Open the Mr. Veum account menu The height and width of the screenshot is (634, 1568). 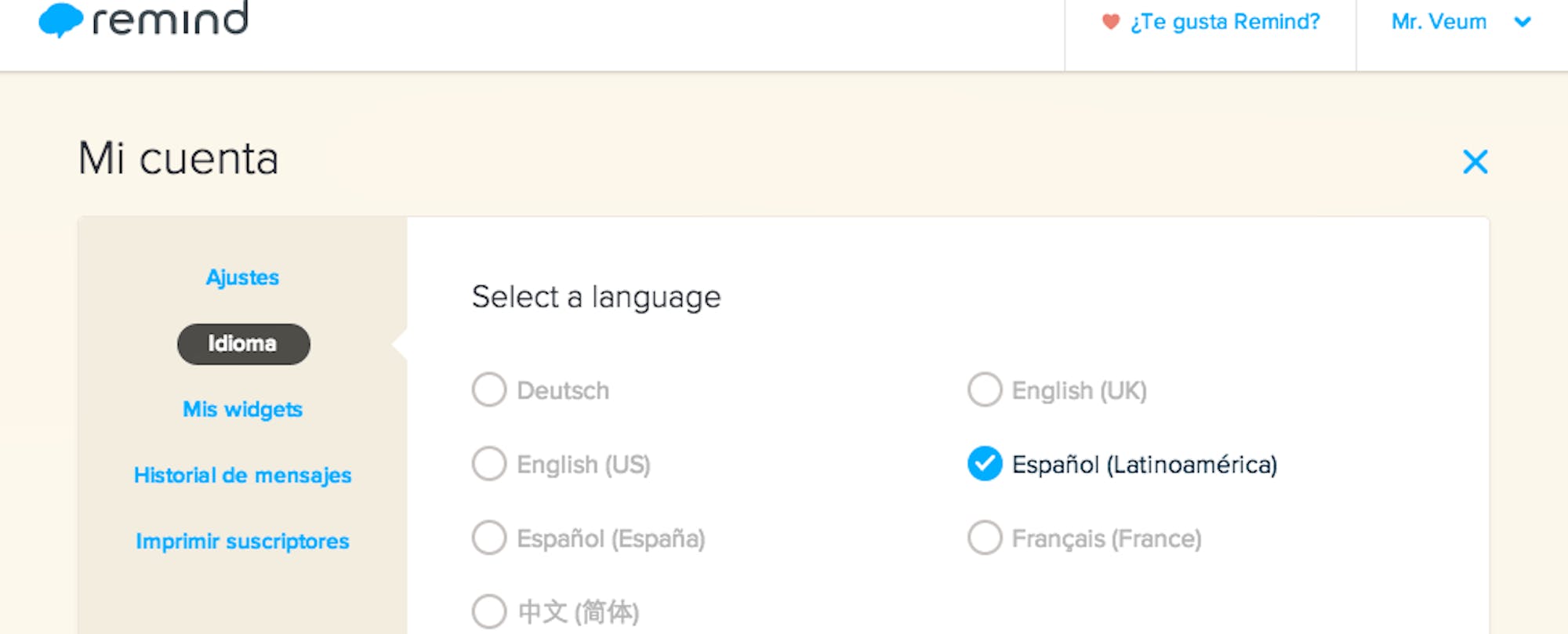pyautogui.click(x=1439, y=22)
